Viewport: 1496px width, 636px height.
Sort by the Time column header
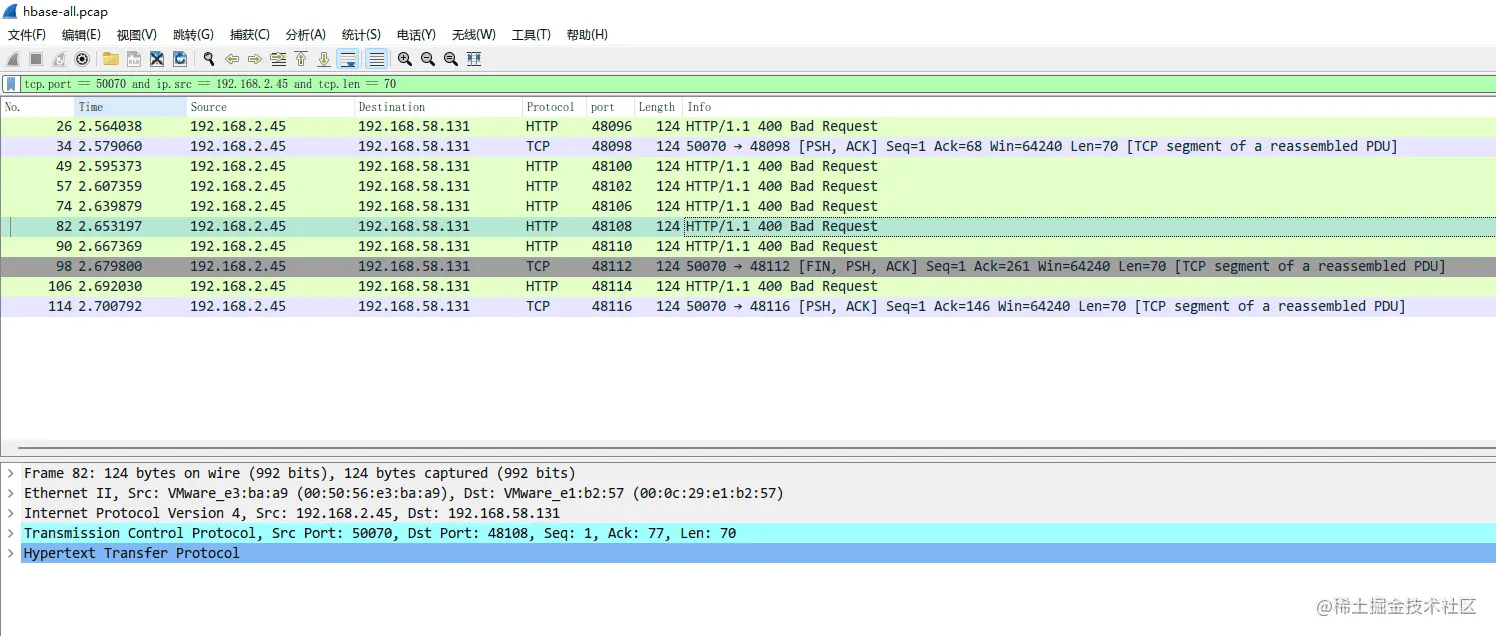click(131, 107)
